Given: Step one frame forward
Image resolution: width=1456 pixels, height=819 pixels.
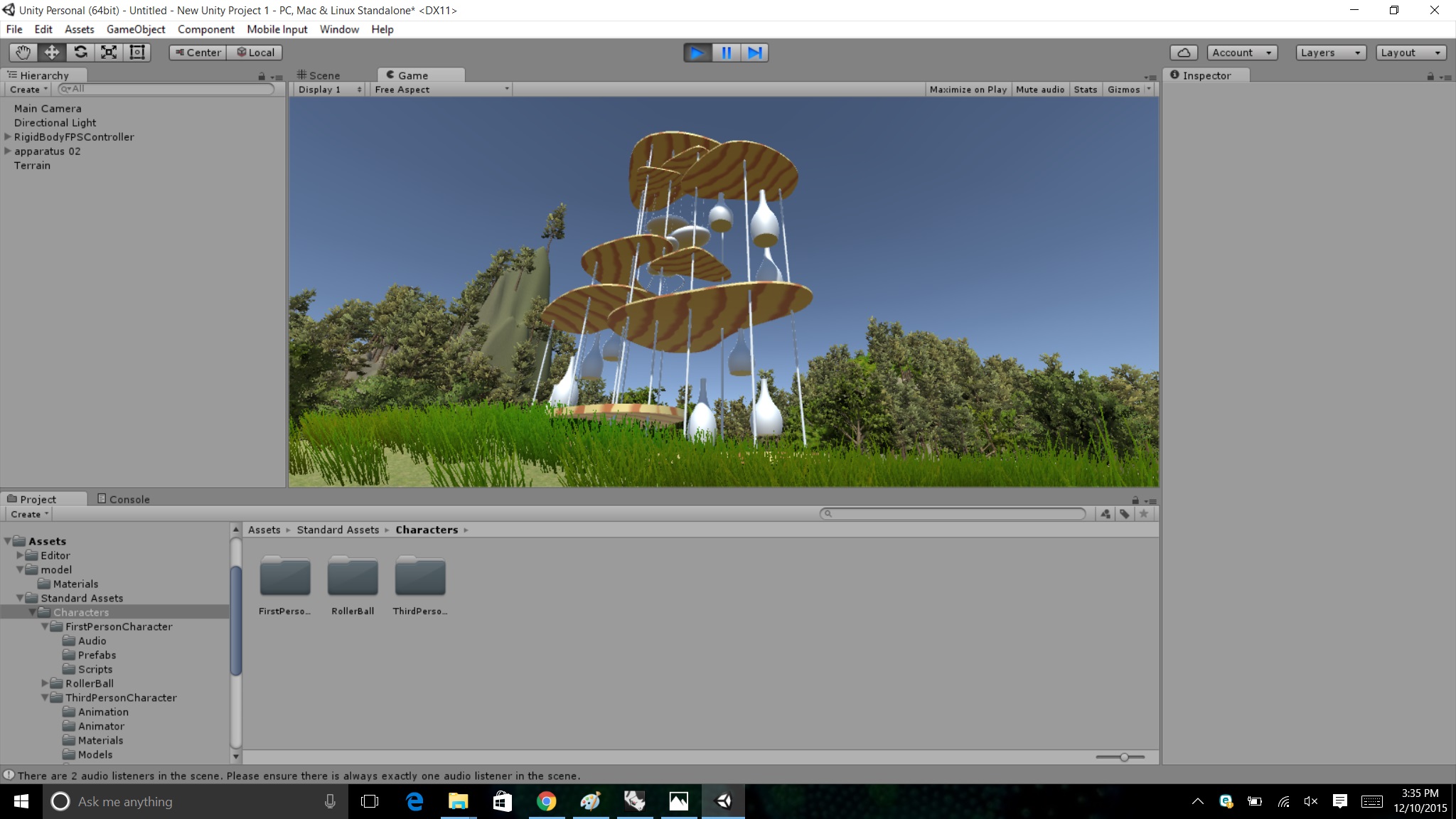Looking at the screenshot, I should point(755,52).
